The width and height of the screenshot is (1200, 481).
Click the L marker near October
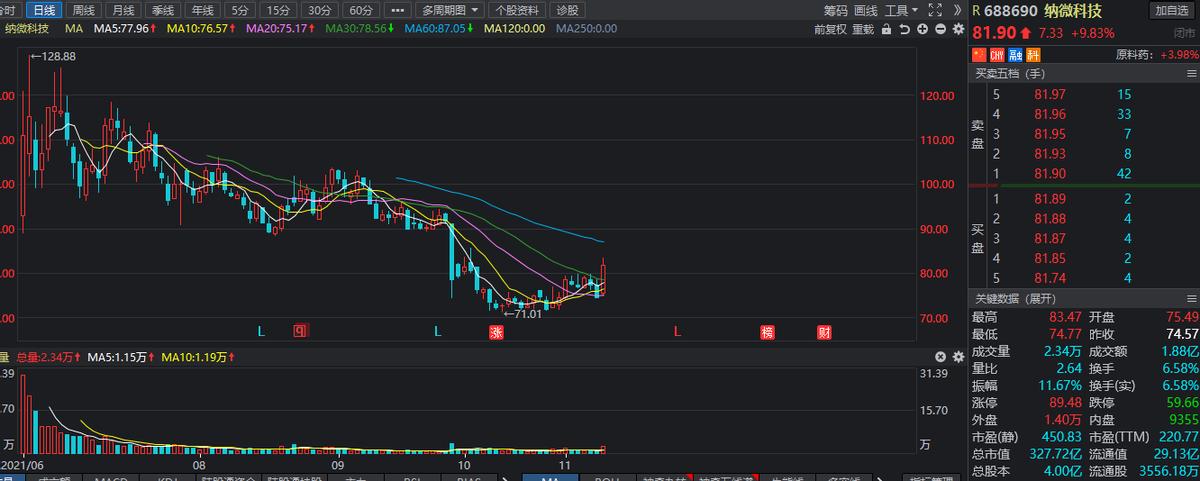click(438, 332)
